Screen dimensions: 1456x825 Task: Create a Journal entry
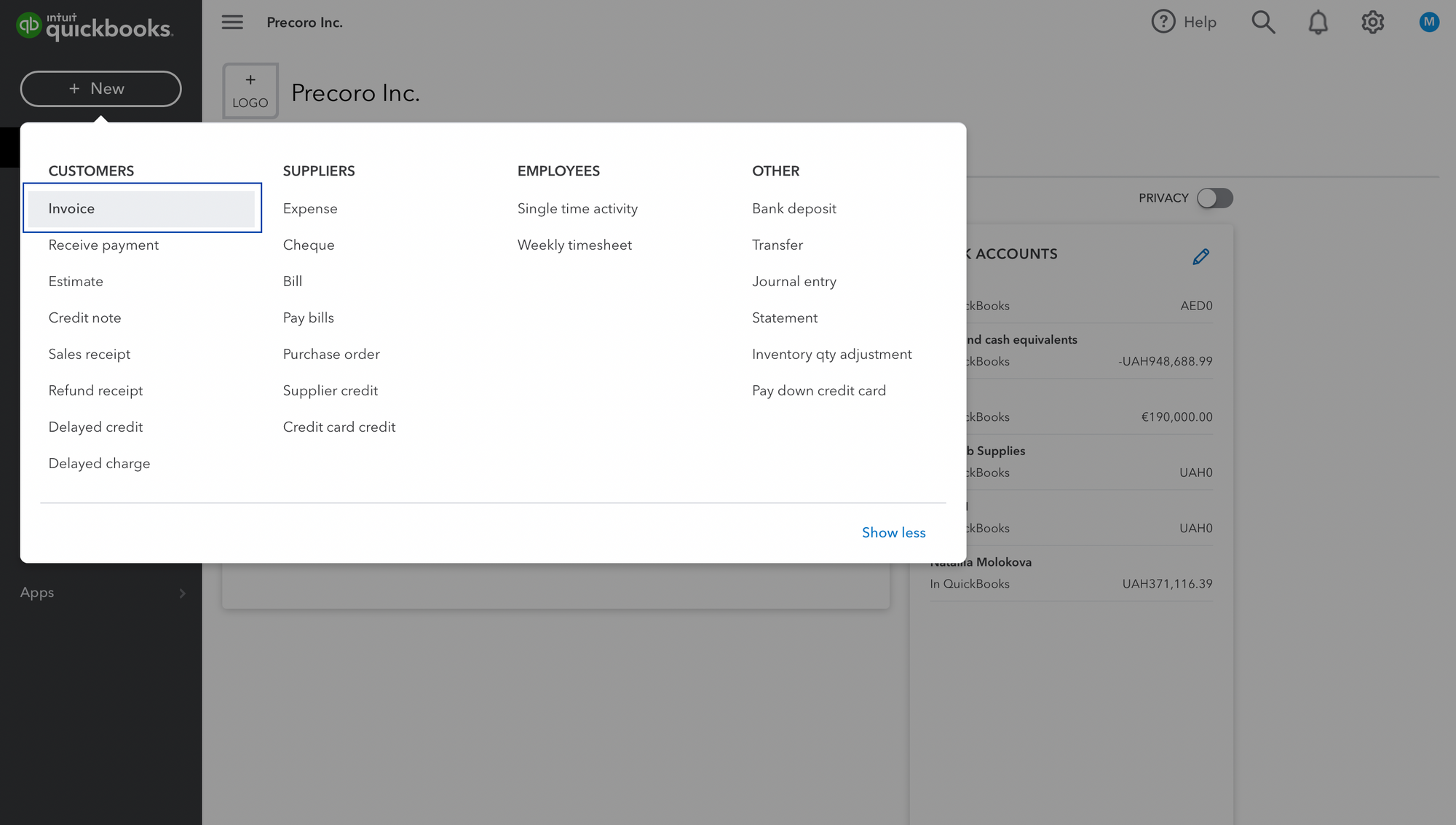[x=794, y=281]
